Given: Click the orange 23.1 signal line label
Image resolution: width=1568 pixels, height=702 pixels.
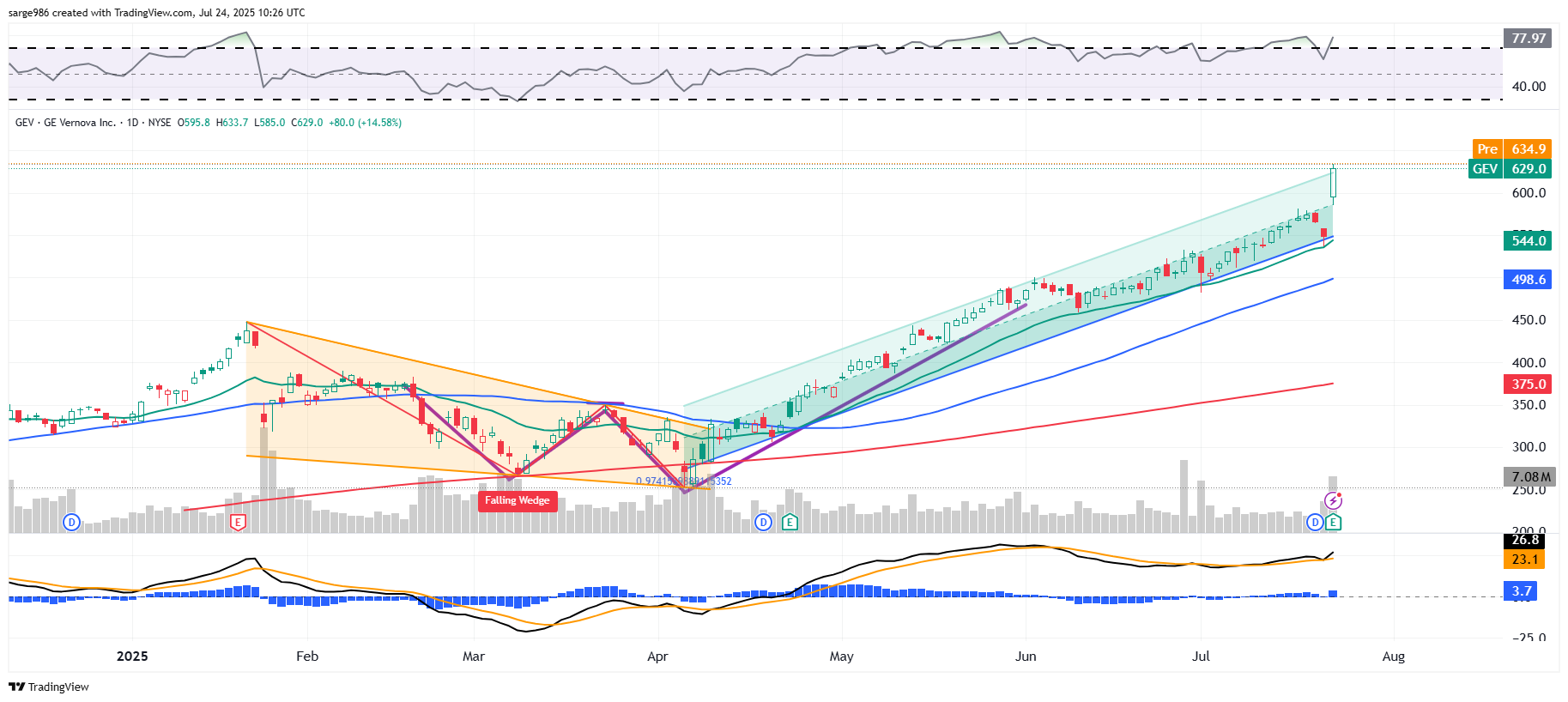Looking at the screenshot, I should coord(1525,560).
